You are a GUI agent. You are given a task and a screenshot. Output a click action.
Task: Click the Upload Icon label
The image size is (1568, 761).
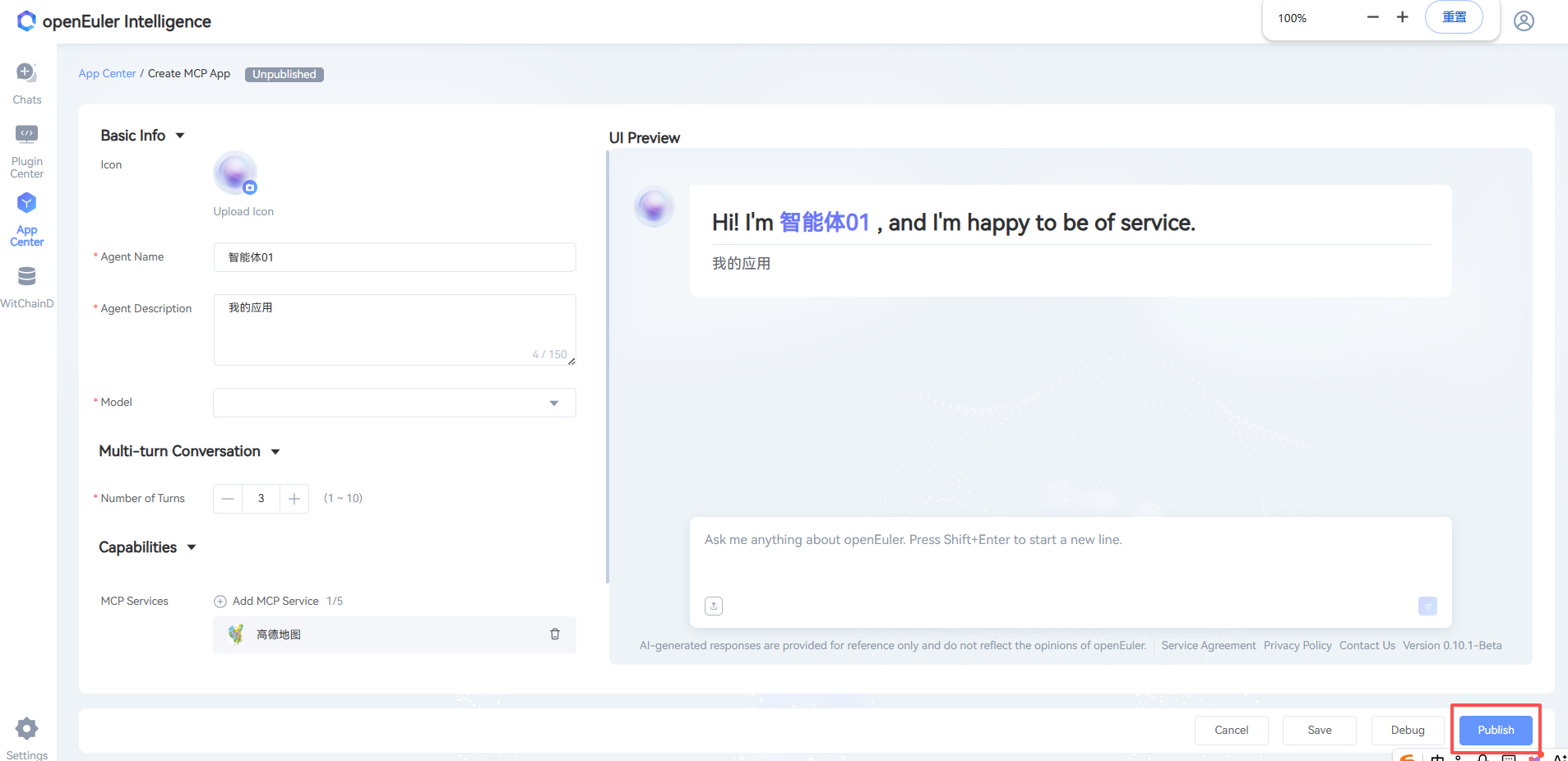[x=243, y=212]
